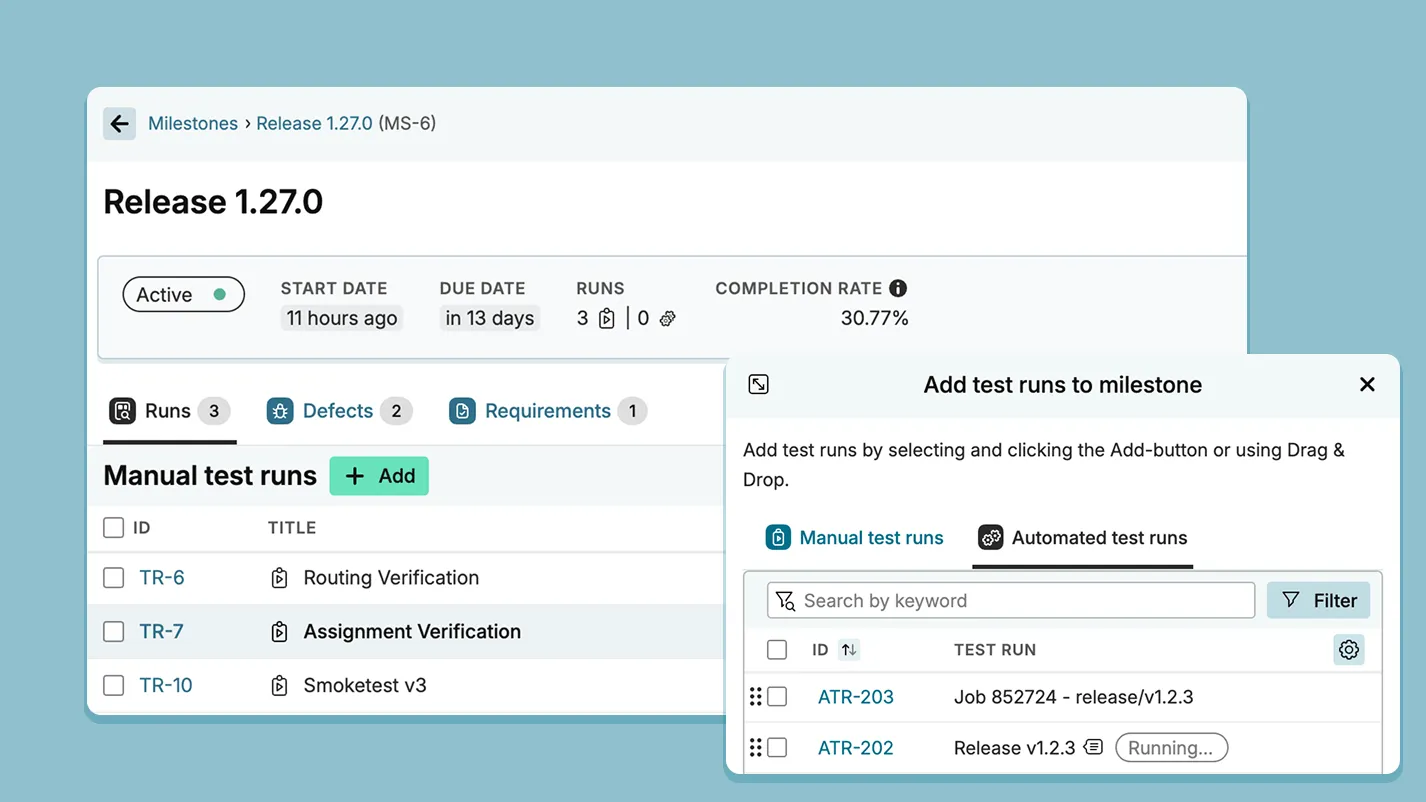
Task: Click the automation icon beside the 0 count
Action: click(x=666, y=317)
